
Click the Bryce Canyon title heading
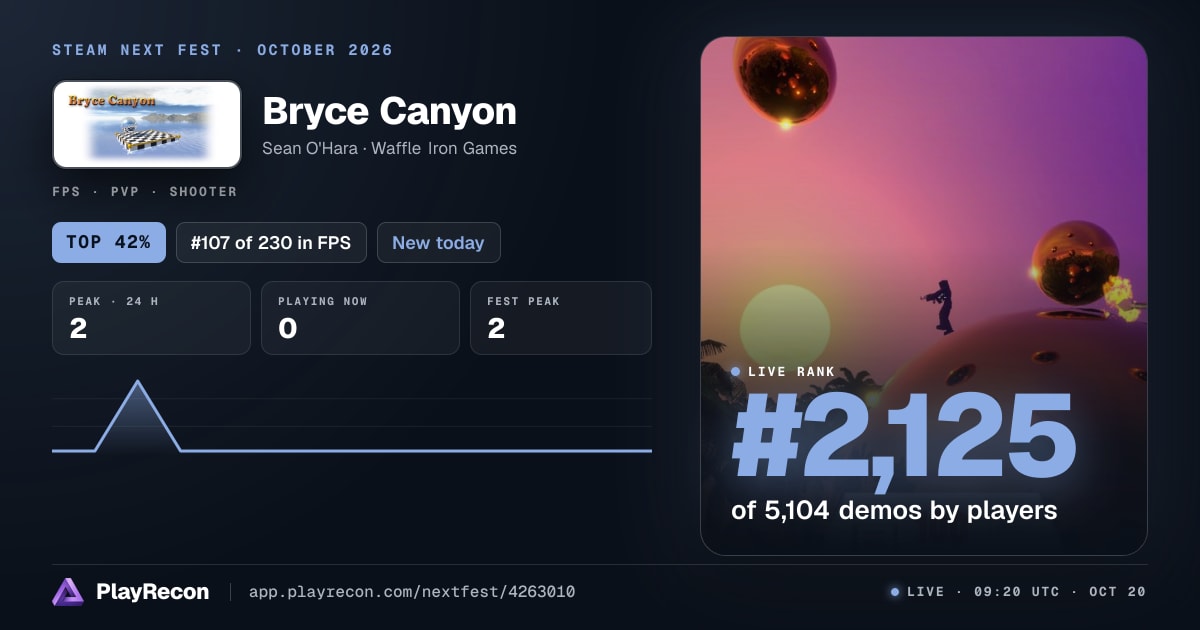[x=389, y=111]
